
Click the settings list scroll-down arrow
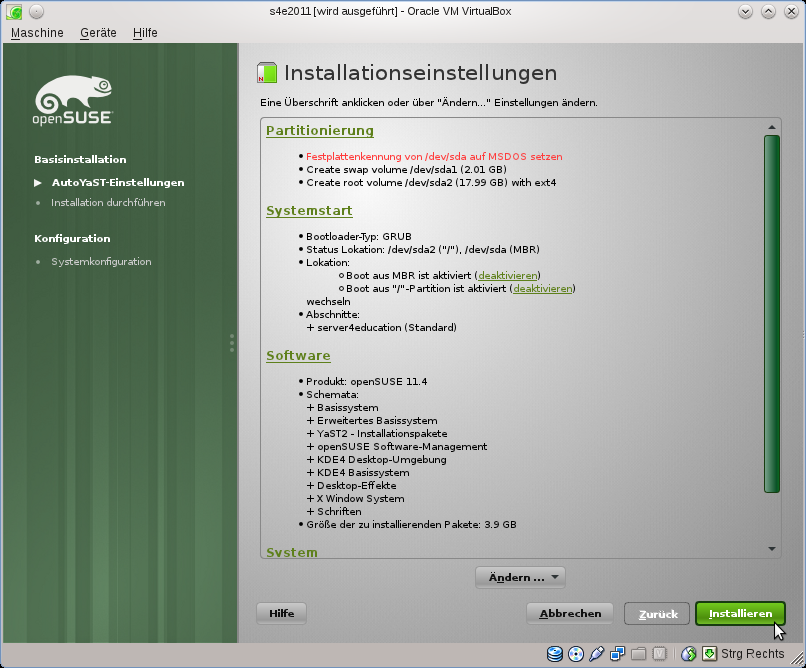[x=772, y=549]
